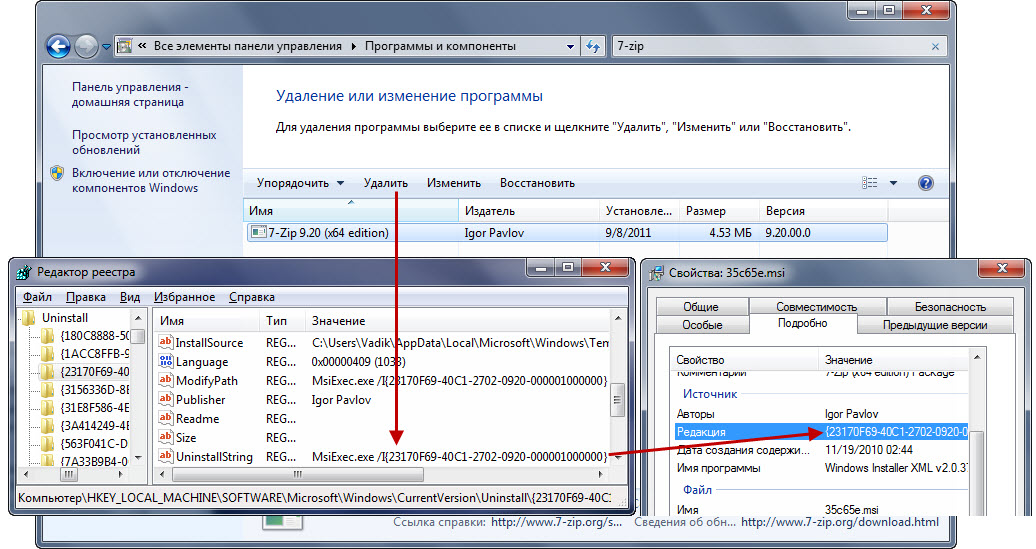Image resolution: width=1036 pixels, height=549 pixels.
Task: Select registry key '{31E8F586-4E'
Action: [94, 408]
